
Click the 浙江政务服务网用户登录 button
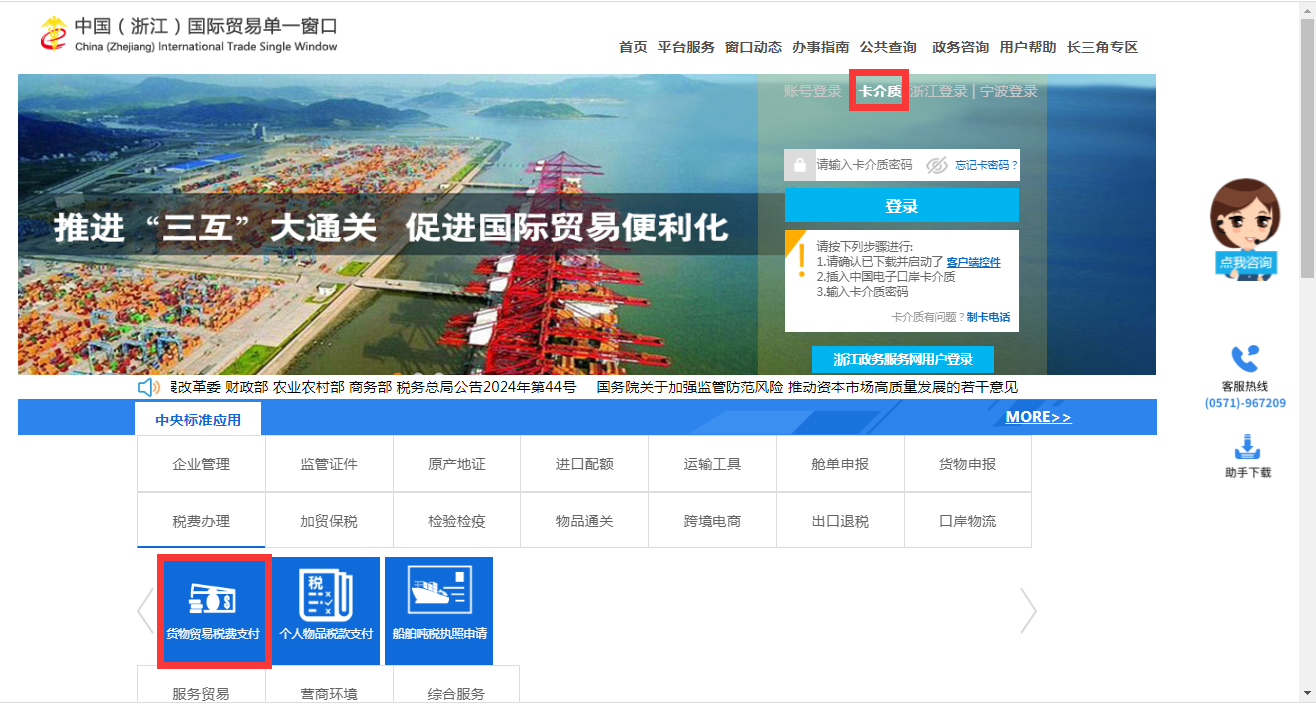tap(903, 359)
